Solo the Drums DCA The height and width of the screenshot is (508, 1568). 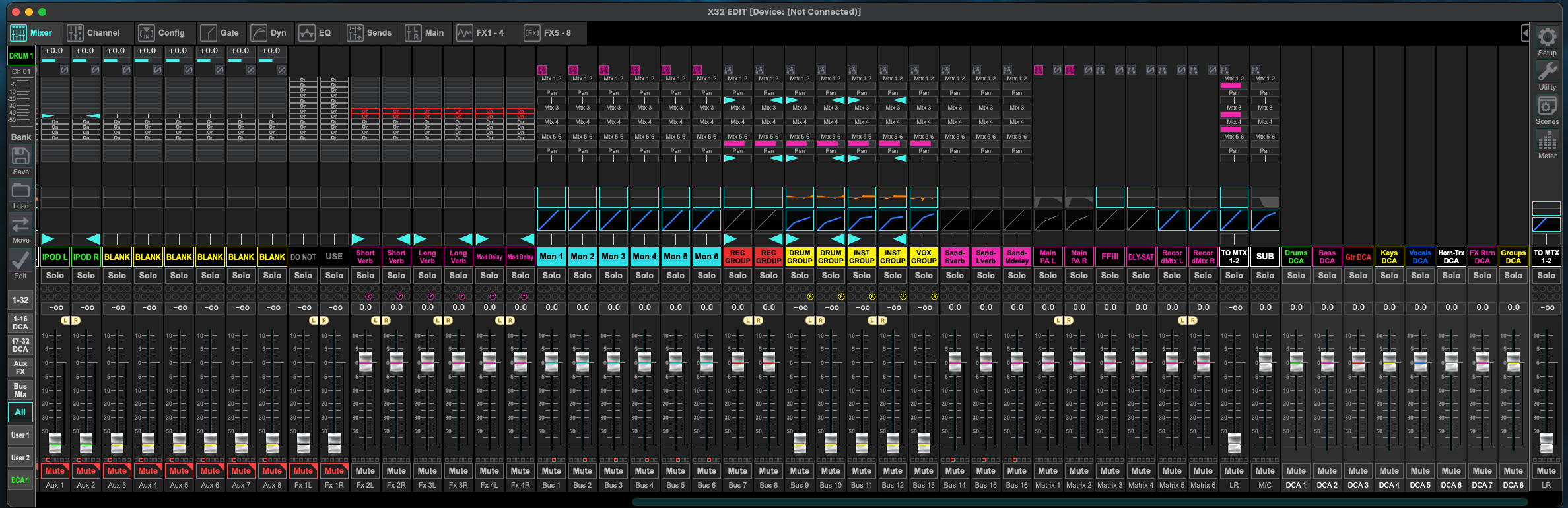coord(1296,276)
